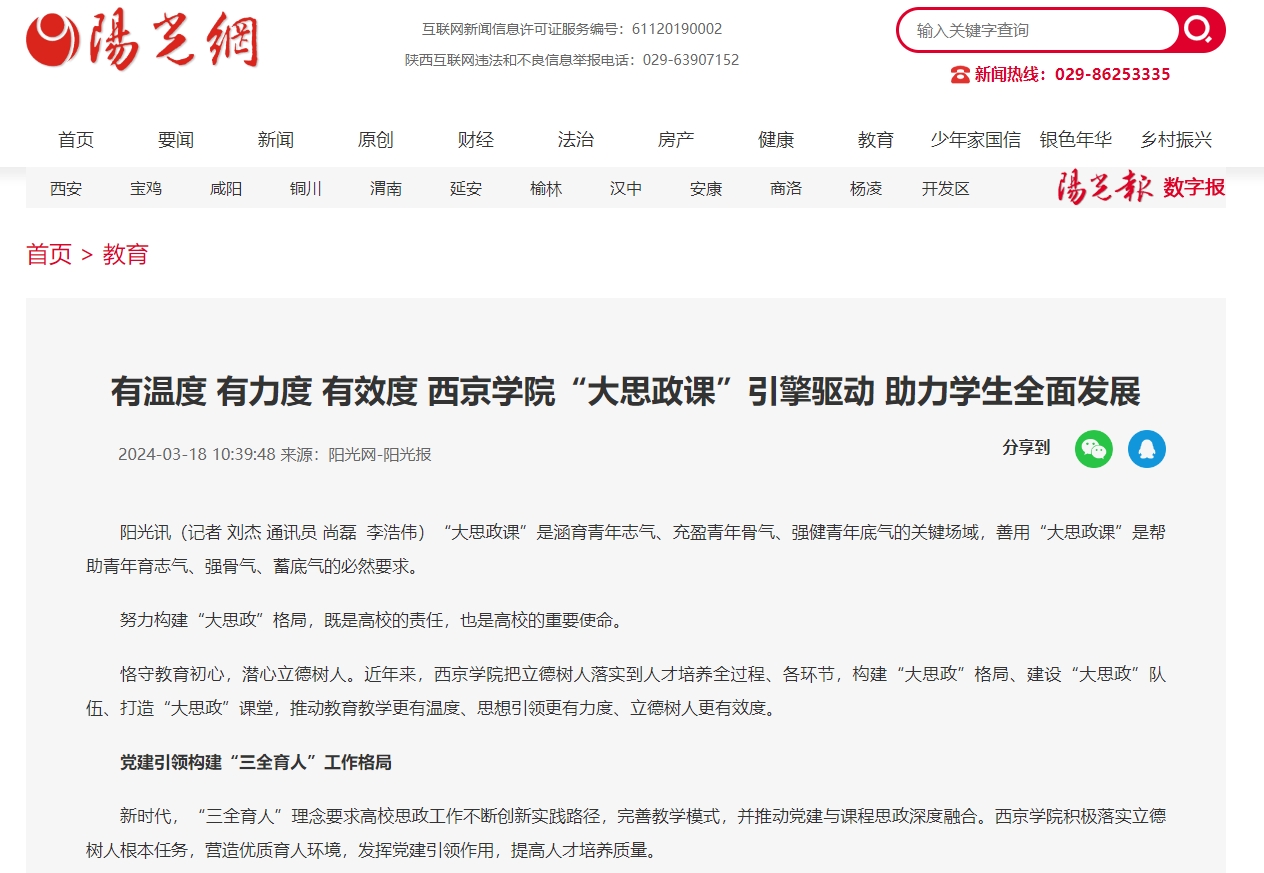
Task: Open the 少年家国信 section
Action: click(976, 140)
